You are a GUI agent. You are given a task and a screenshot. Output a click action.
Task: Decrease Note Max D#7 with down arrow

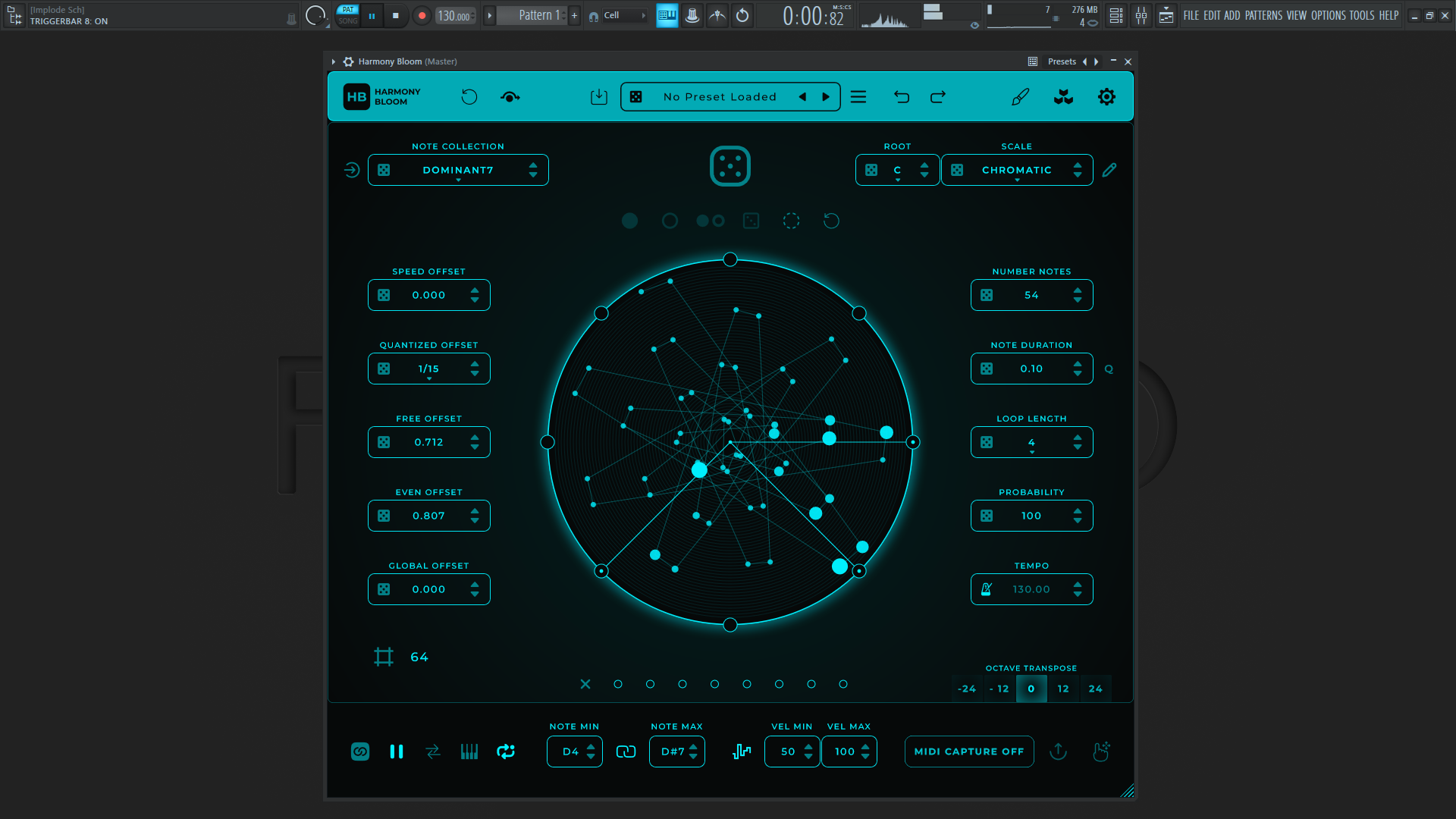tap(693, 757)
